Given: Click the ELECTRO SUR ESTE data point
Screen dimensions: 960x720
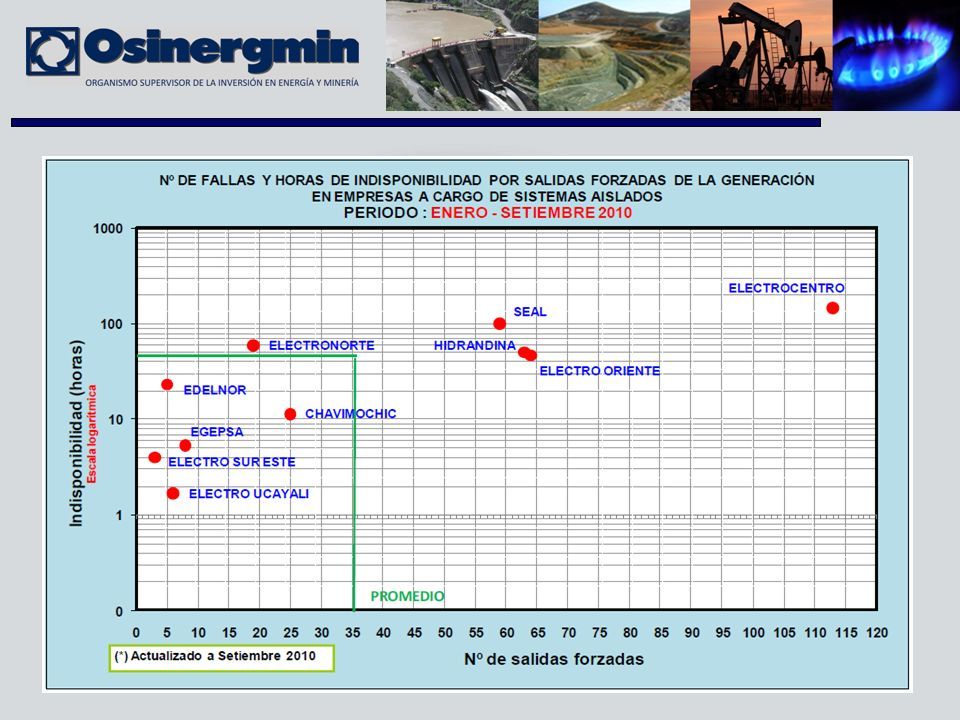Looking at the screenshot, I should tap(155, 457).
